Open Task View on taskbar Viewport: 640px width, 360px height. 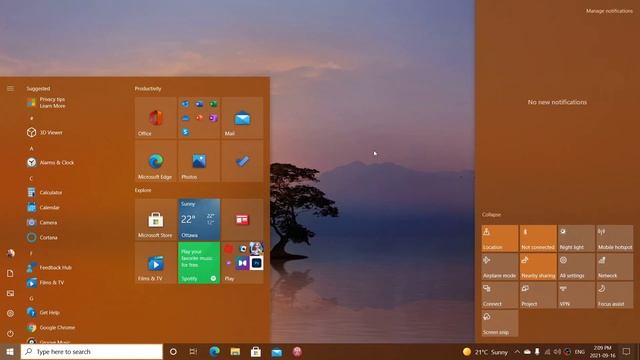(193, 352)
